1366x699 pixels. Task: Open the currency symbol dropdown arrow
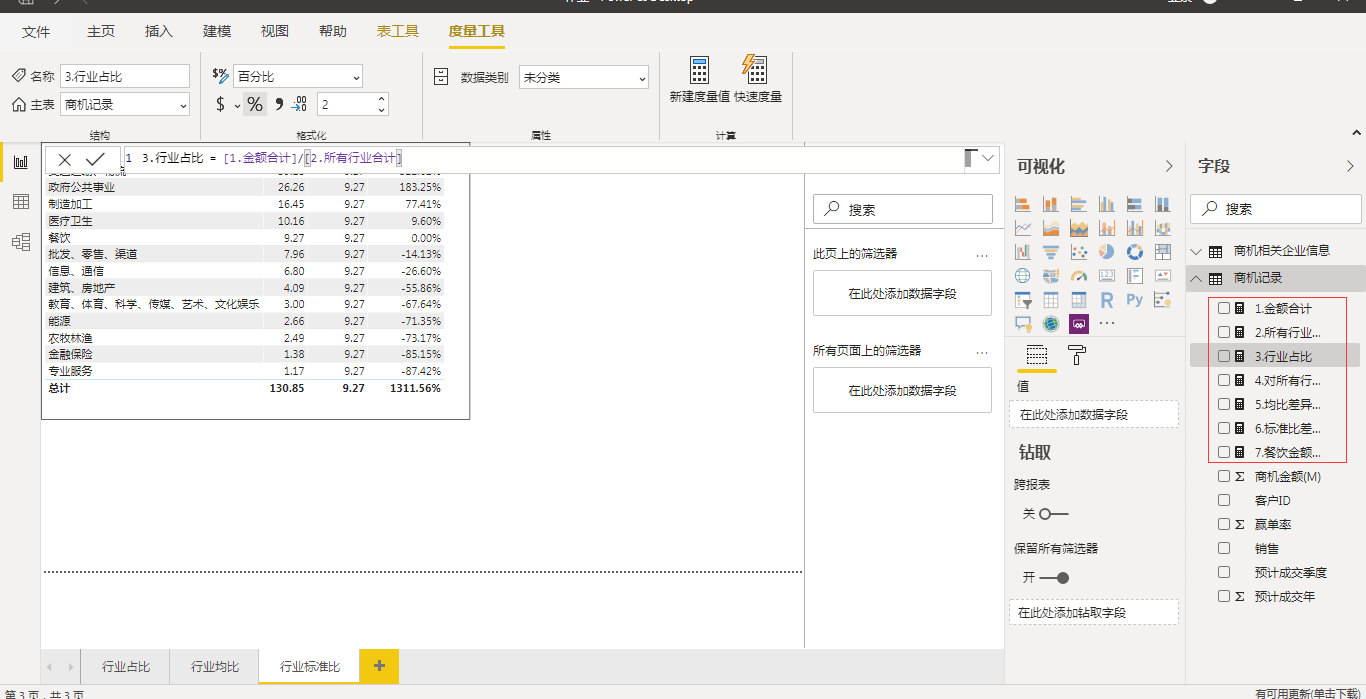tap(237, 105)
